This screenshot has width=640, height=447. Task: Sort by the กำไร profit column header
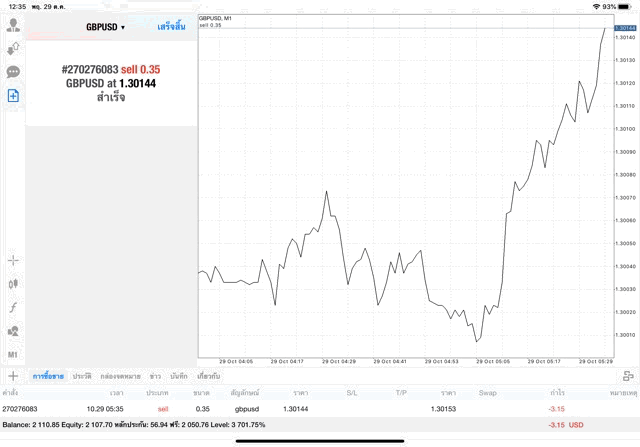tap(557, 393)
